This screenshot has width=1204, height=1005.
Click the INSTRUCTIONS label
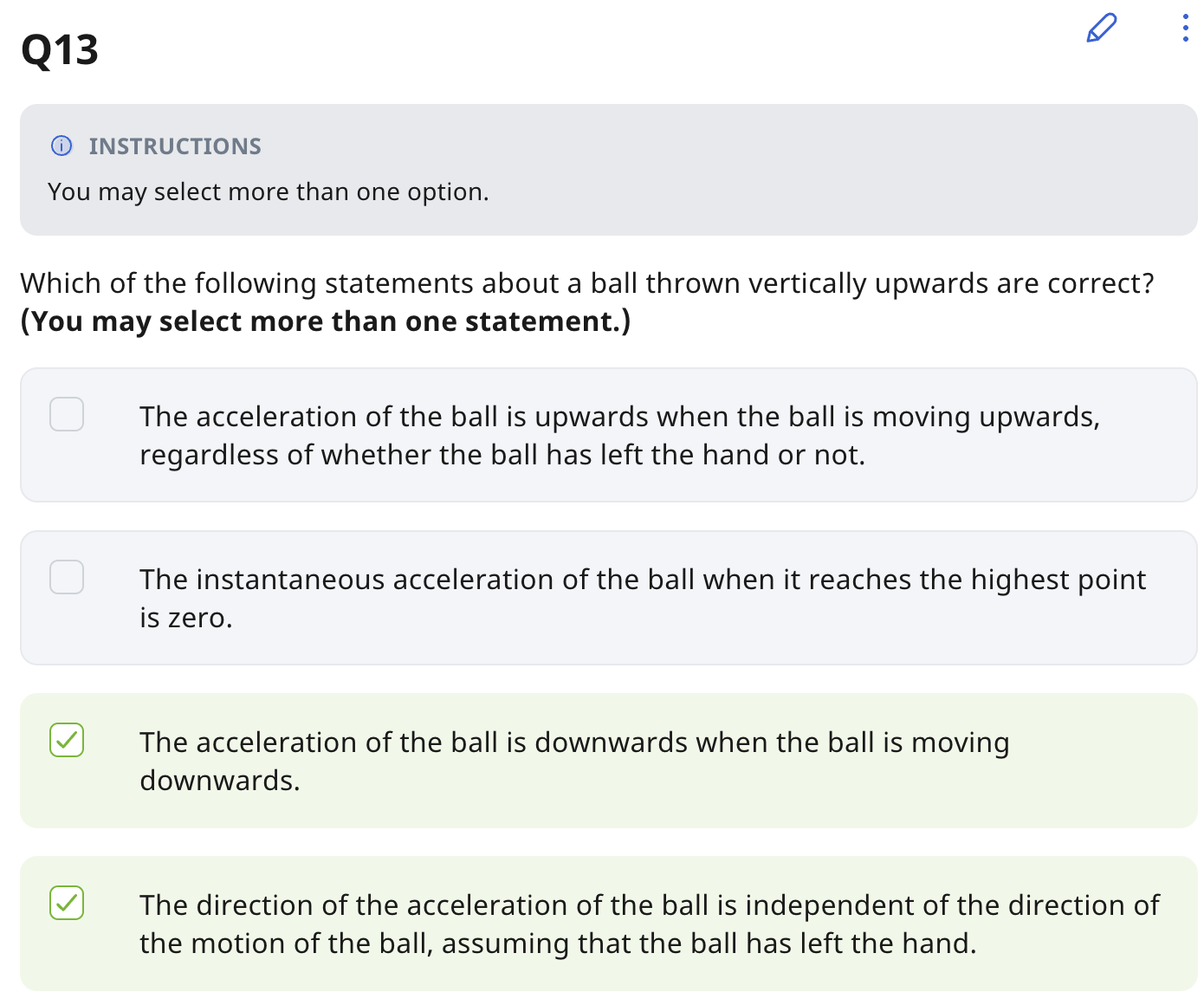coord(175,146)
